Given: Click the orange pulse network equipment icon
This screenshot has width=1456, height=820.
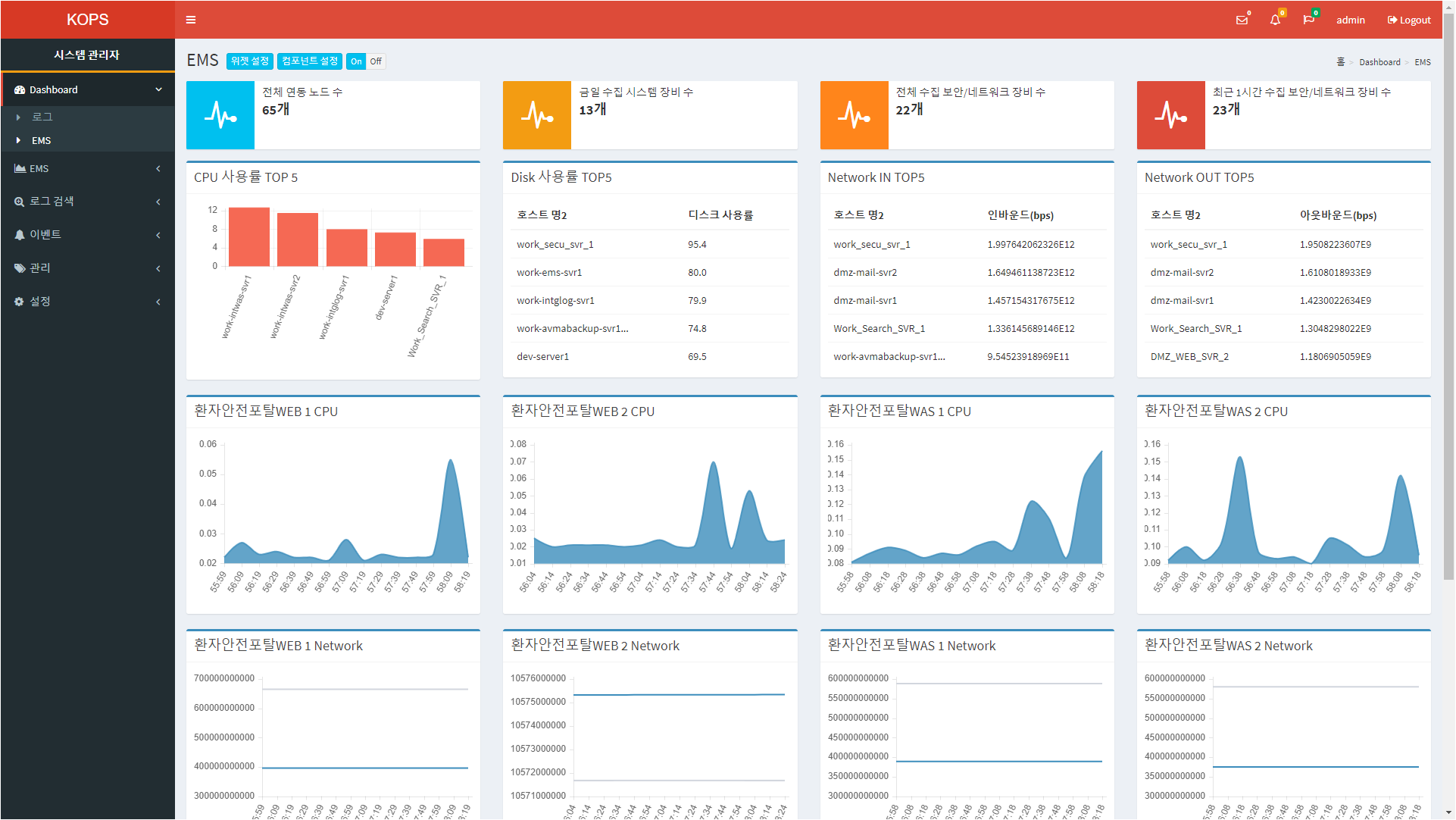Looking at the screenshot, I should point(854,115).
